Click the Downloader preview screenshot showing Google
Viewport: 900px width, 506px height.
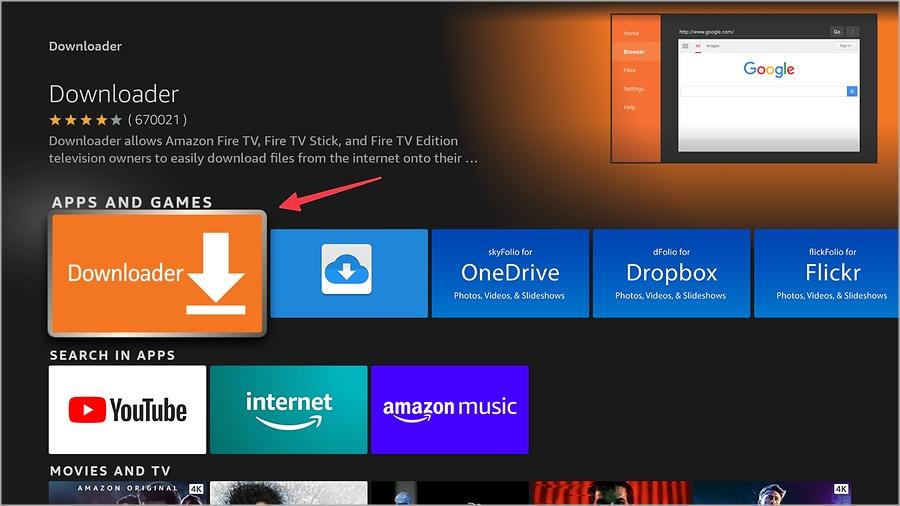[x=744, y=88]
